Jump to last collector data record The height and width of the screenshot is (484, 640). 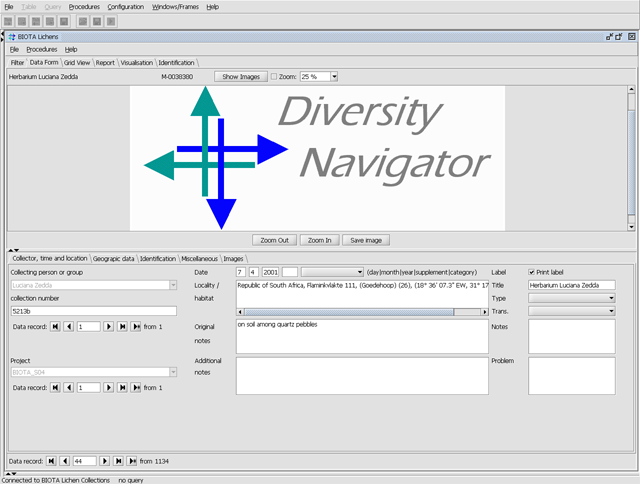click(122, 326)
